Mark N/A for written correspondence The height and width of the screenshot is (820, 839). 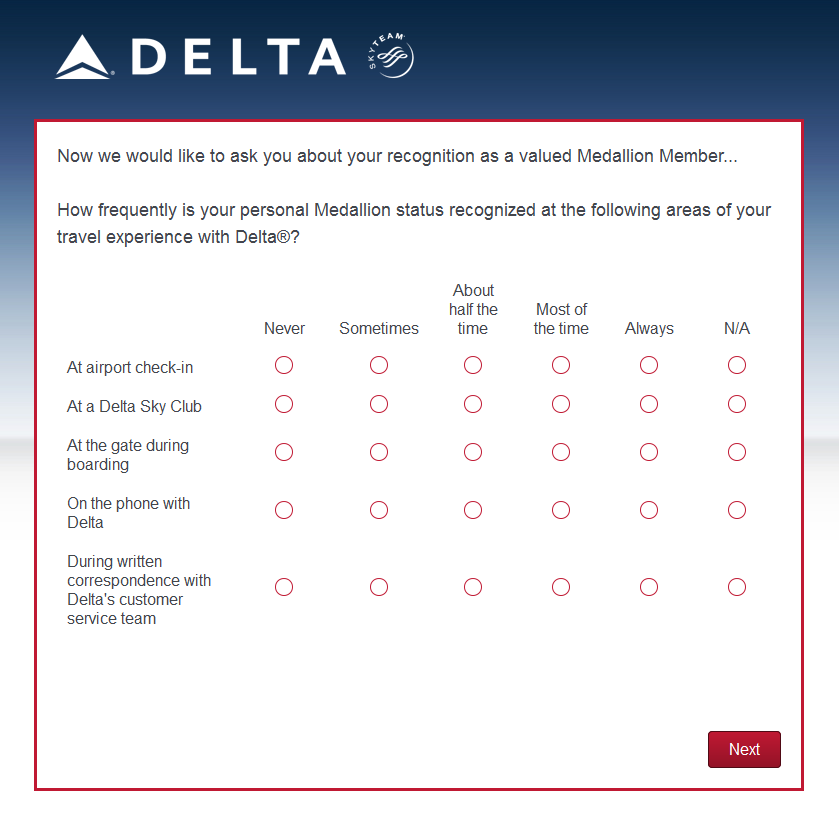coord(737,588)
